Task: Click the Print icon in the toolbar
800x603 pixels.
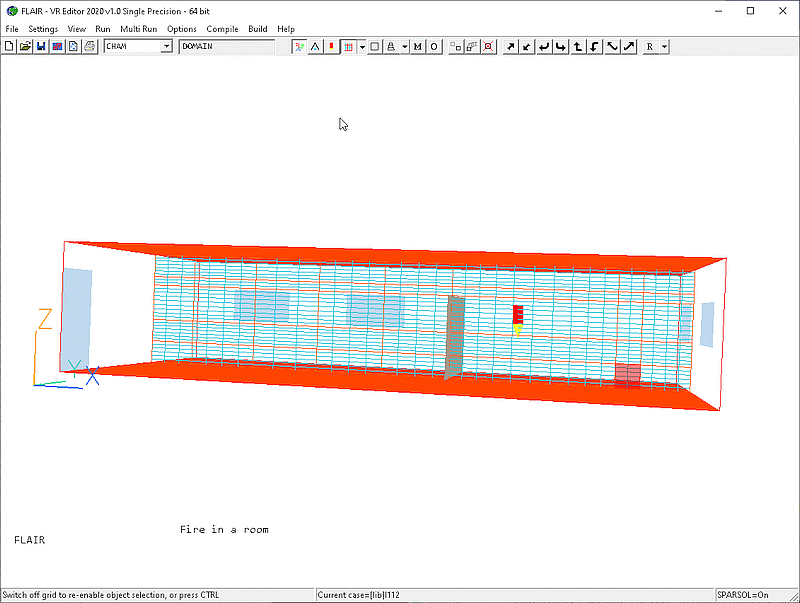Action: coord(89,46)
